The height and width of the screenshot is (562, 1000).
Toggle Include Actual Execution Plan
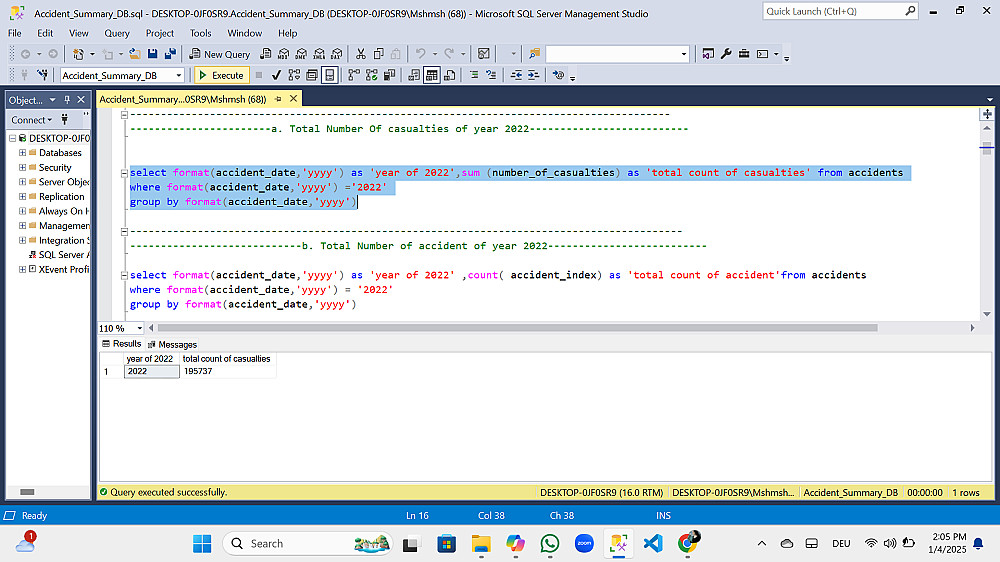click(x=354, y=75)
